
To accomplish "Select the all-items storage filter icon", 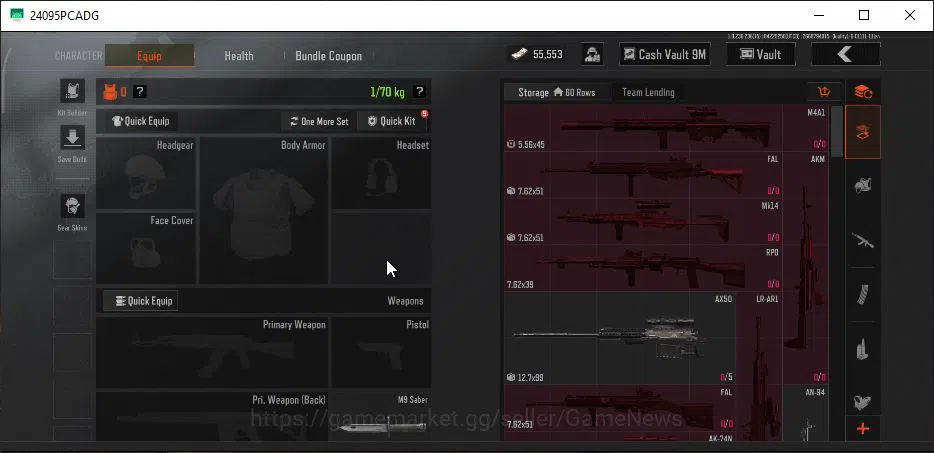I will tap(863, 132).
